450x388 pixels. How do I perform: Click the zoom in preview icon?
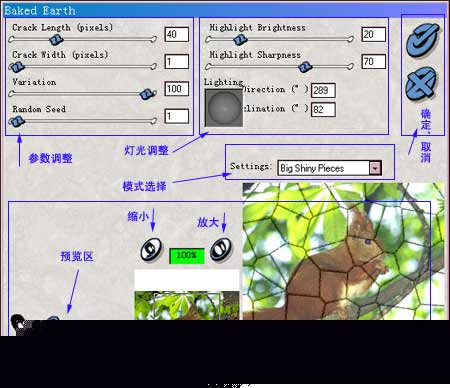tap(221, 249)
